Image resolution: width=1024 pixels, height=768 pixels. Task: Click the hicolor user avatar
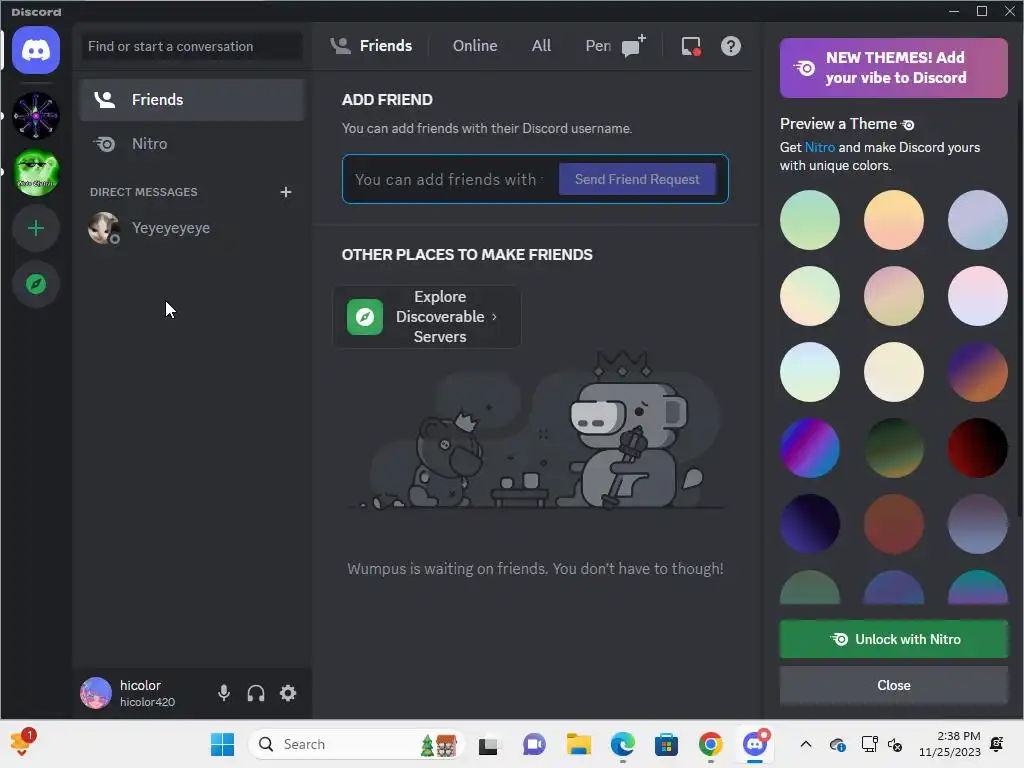click(95, 693)
